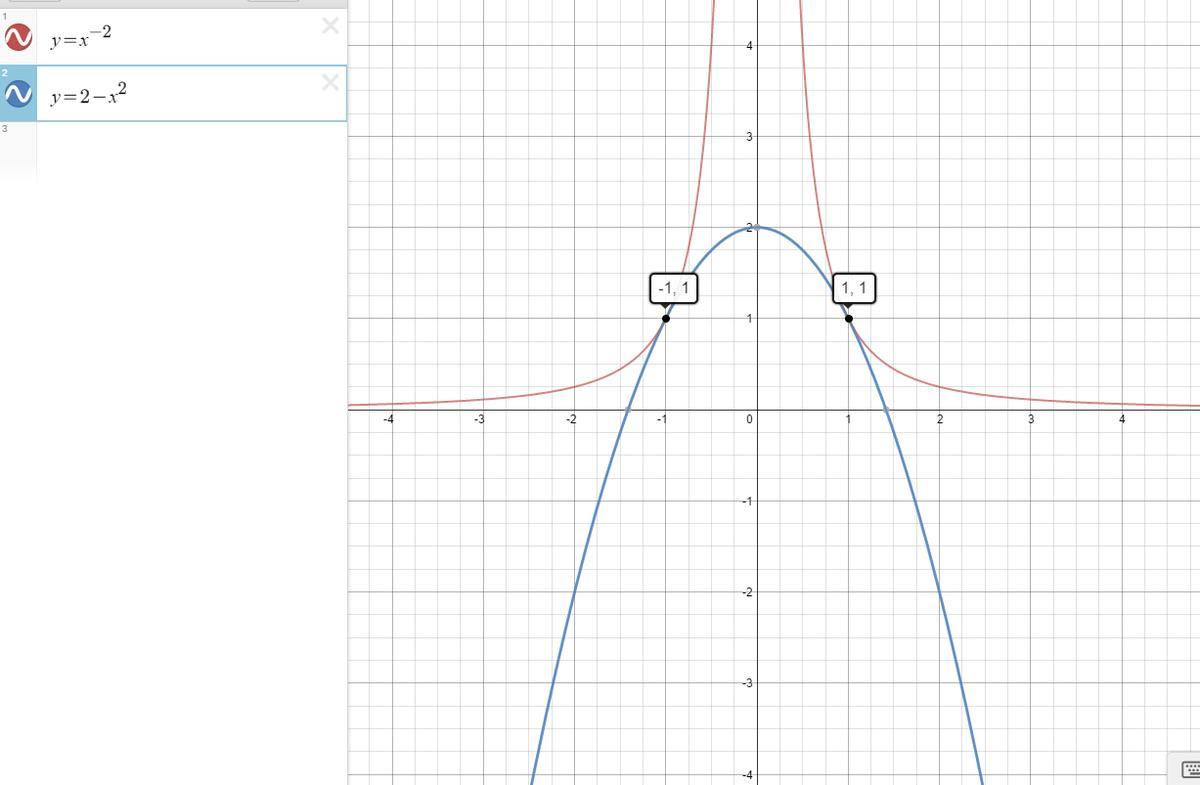Toggle visibility of blue curve y=2-x^2
This screenshot has height=785, width=1200.
pos(18,94)
